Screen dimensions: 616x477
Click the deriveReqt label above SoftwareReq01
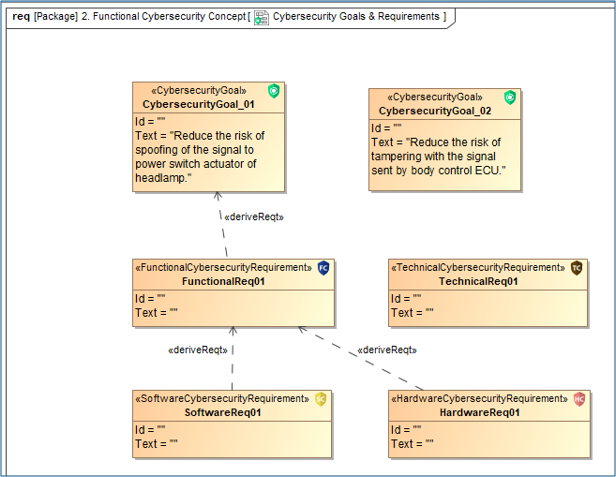pos(198,350)
